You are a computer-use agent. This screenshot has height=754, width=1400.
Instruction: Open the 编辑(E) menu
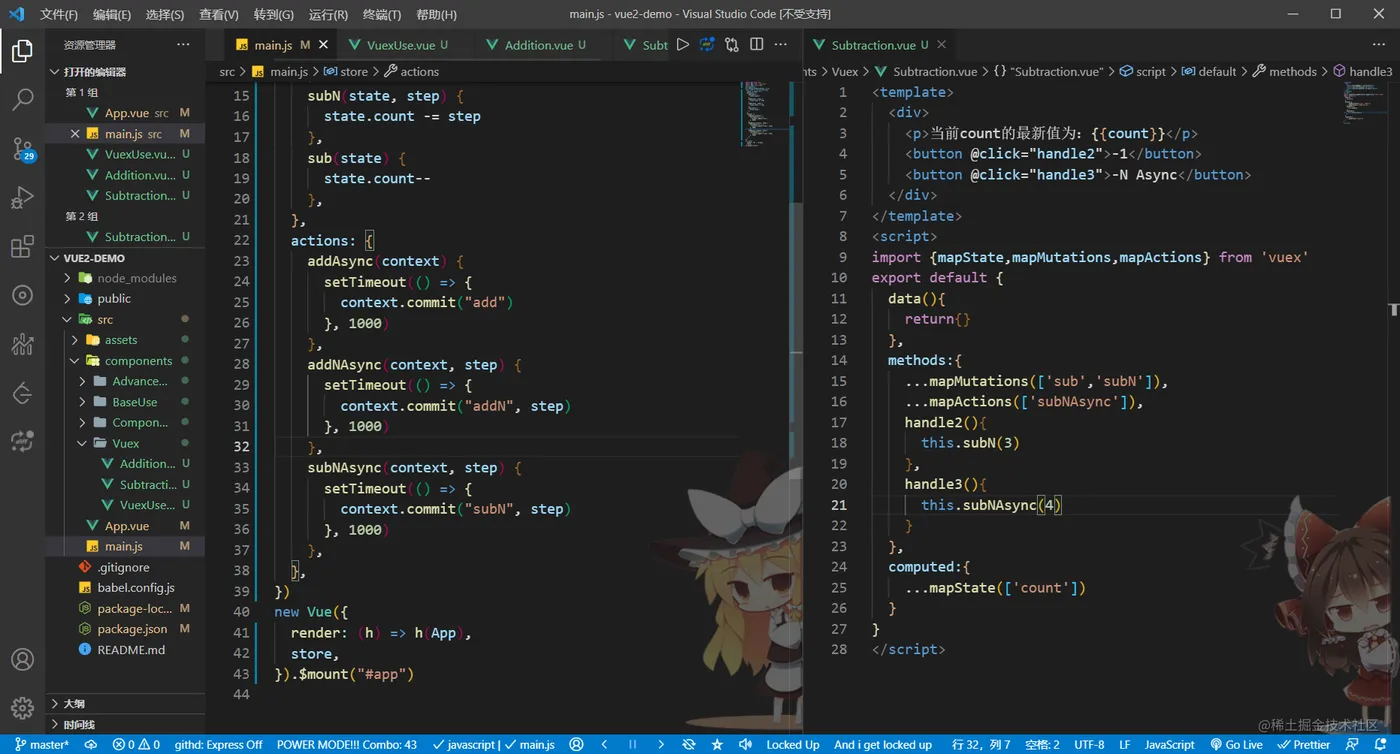point(112,15)
